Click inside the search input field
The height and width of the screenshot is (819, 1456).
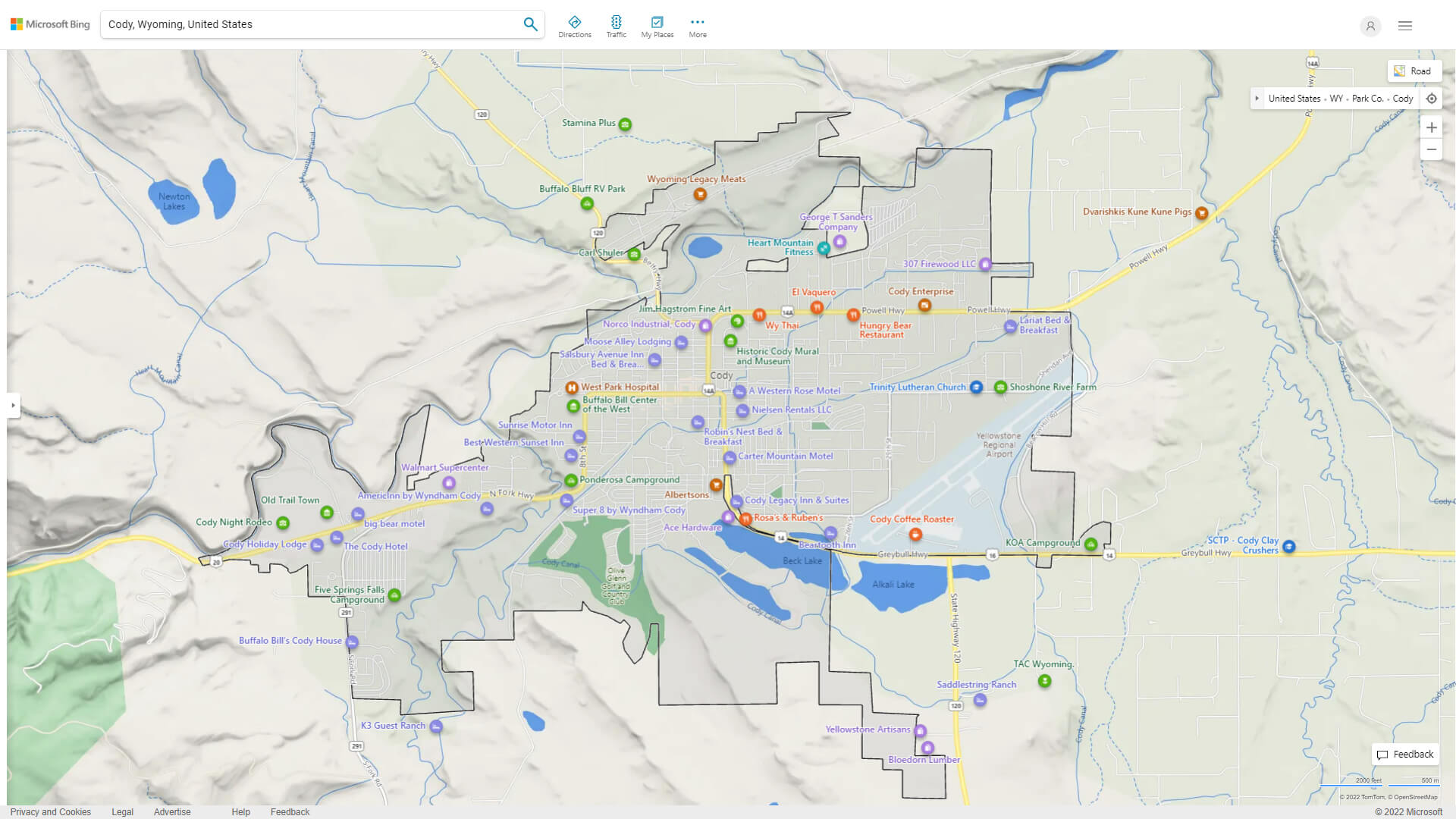pos(303,24)
